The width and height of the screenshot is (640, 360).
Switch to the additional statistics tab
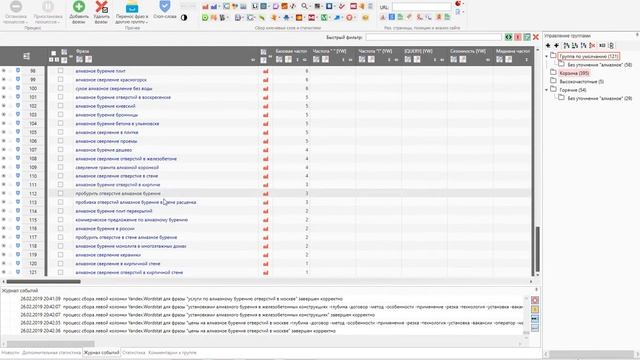coord(51,352)
